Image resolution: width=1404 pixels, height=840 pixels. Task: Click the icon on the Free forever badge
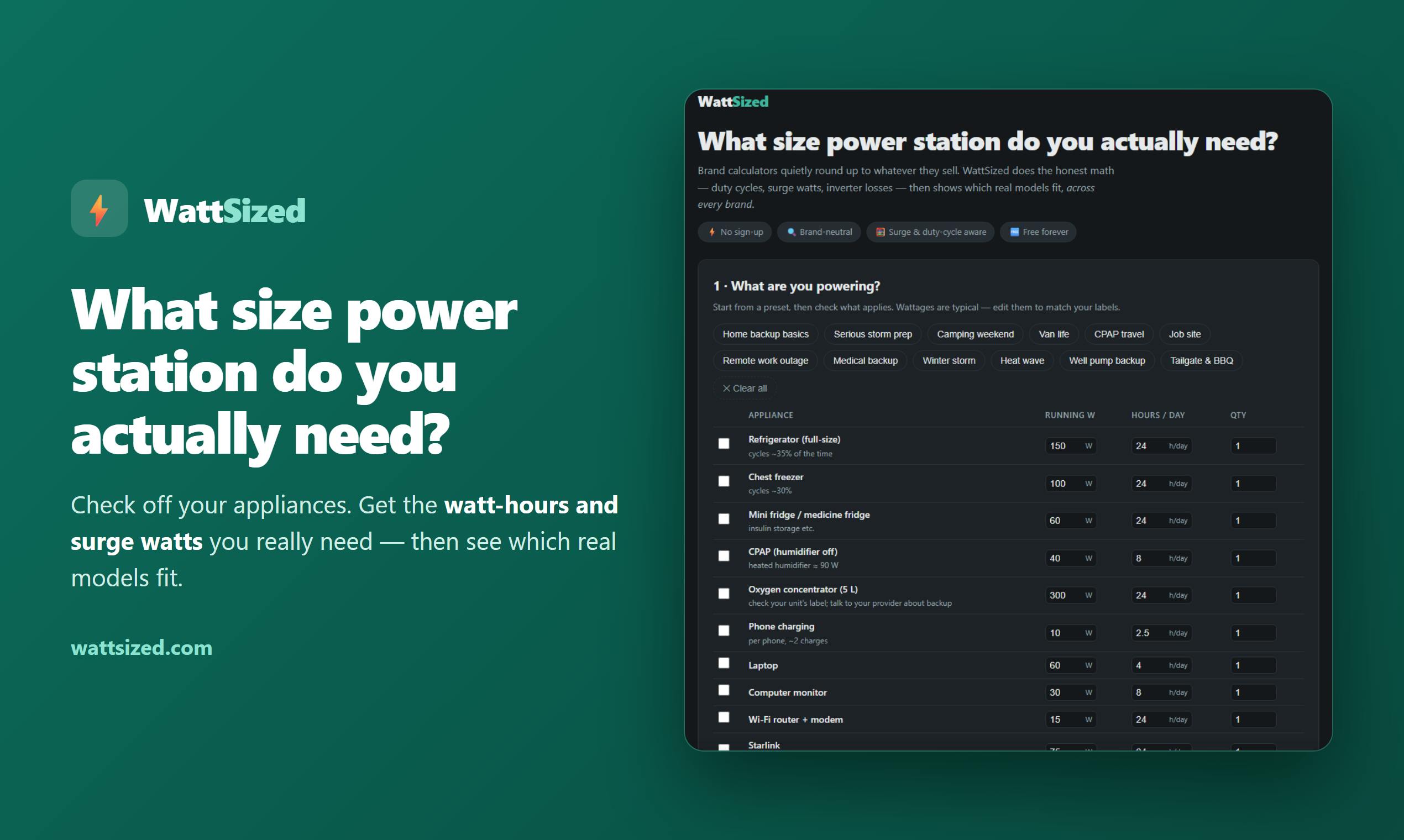tap(1014, 232)
